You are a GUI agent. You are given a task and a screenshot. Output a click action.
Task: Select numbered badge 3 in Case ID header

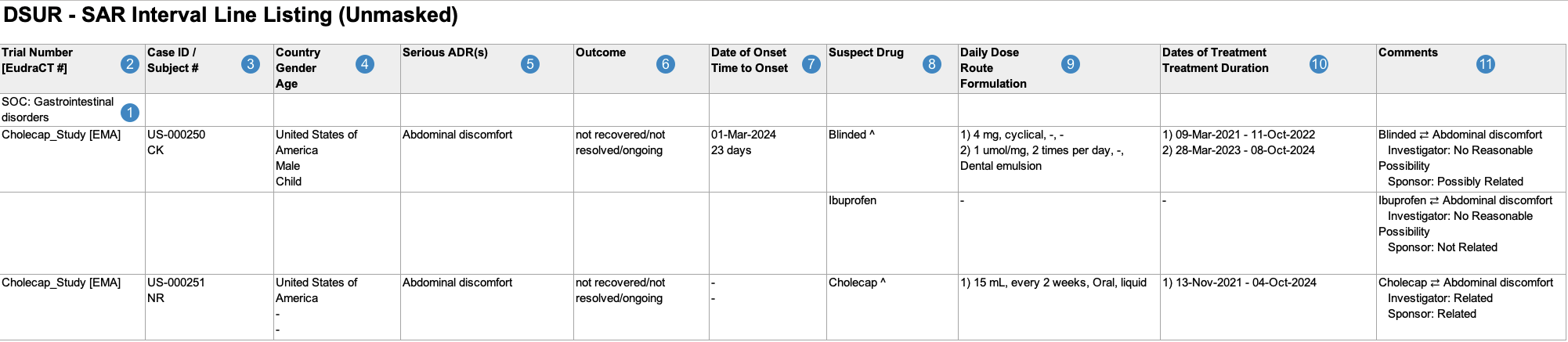(251, 64)
